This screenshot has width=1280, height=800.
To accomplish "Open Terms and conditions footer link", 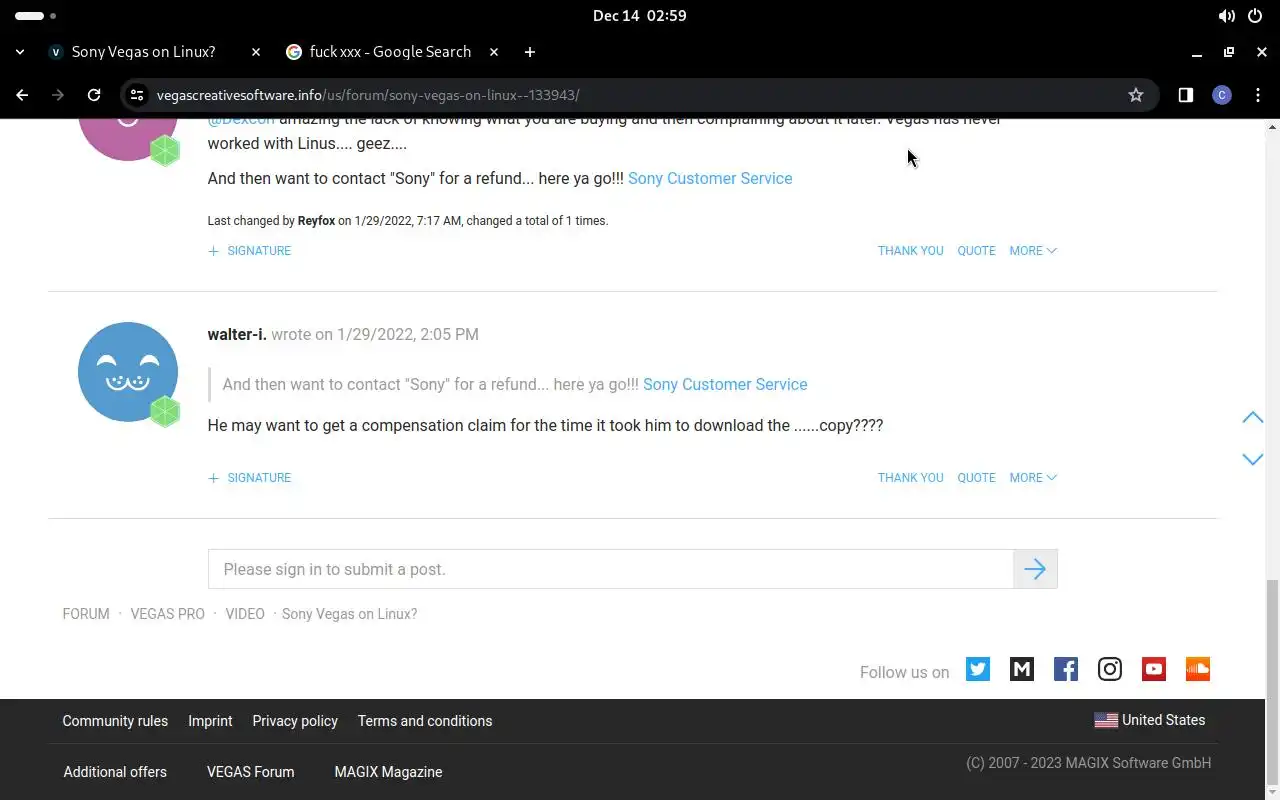I will click(425, 721).
